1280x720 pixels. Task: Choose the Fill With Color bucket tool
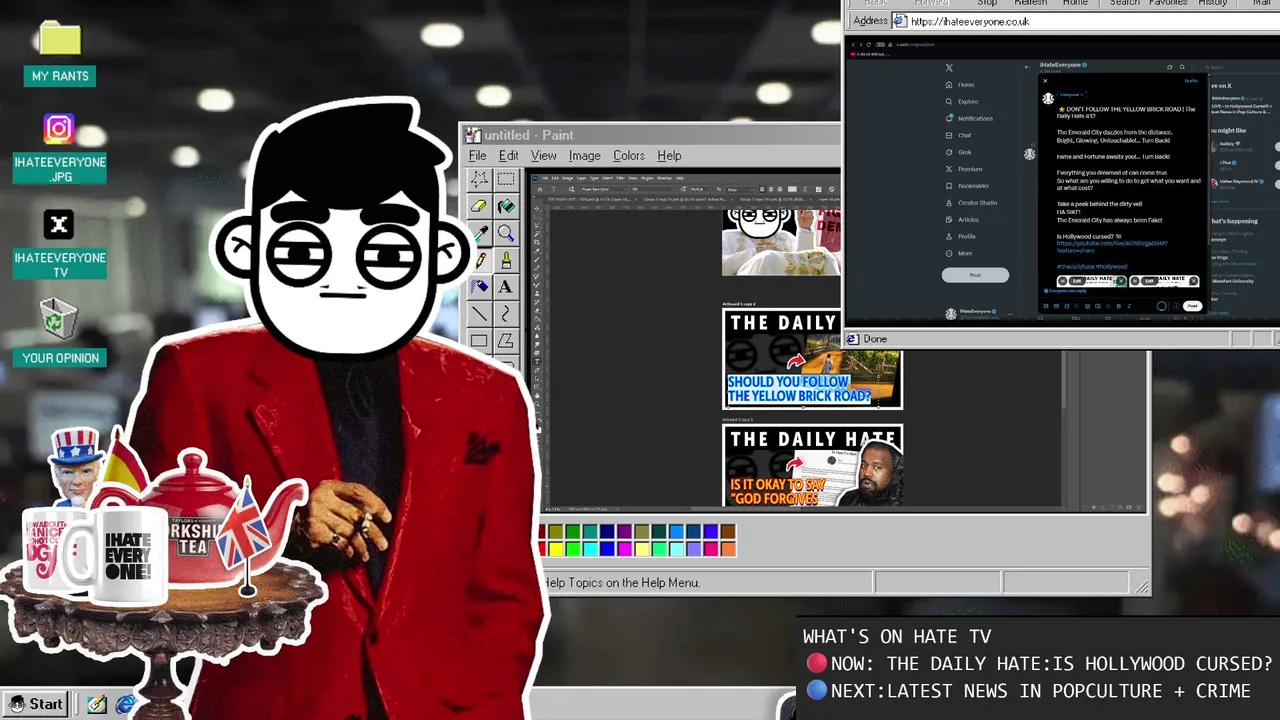pos(506,206)
